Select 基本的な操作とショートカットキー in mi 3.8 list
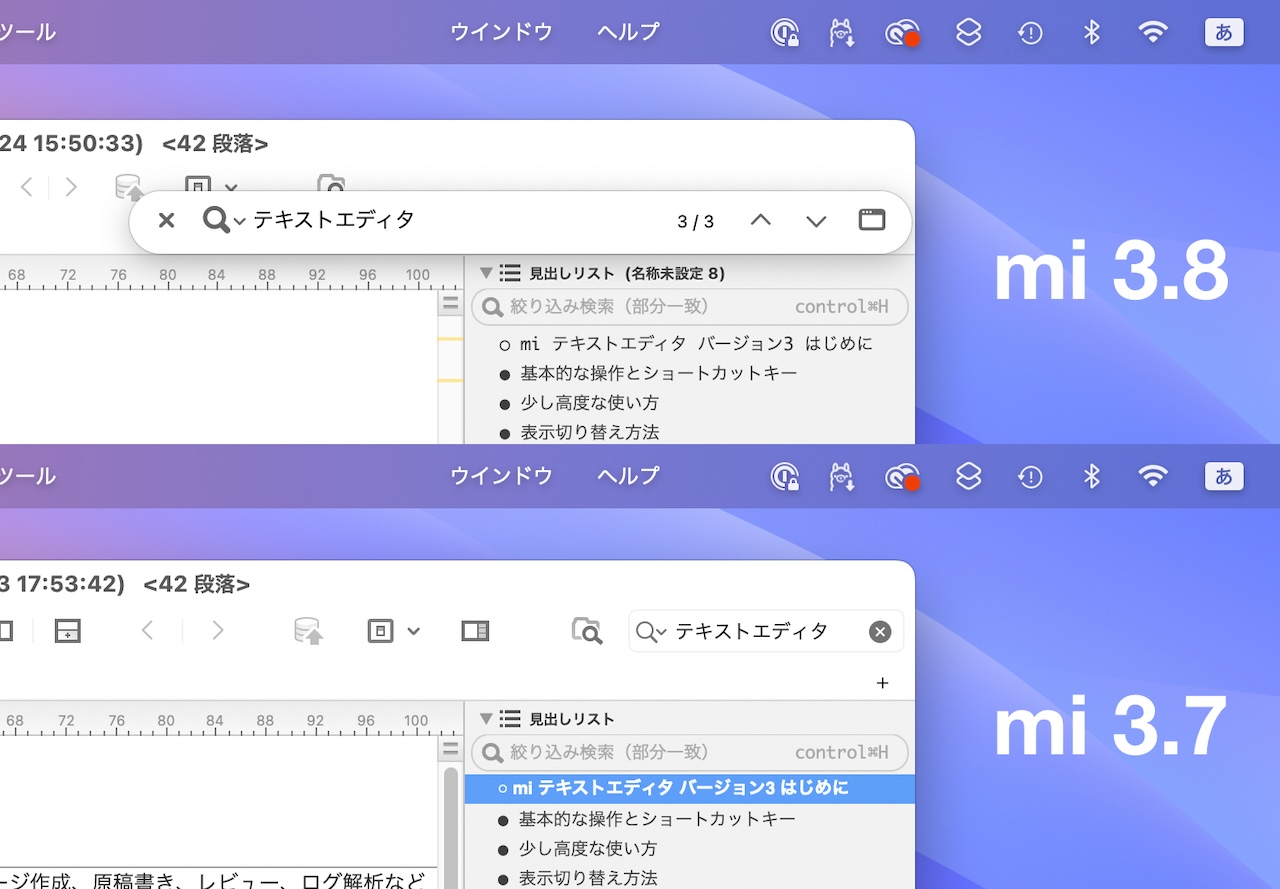The image size is (1280, 889). (x=647, y=374)
